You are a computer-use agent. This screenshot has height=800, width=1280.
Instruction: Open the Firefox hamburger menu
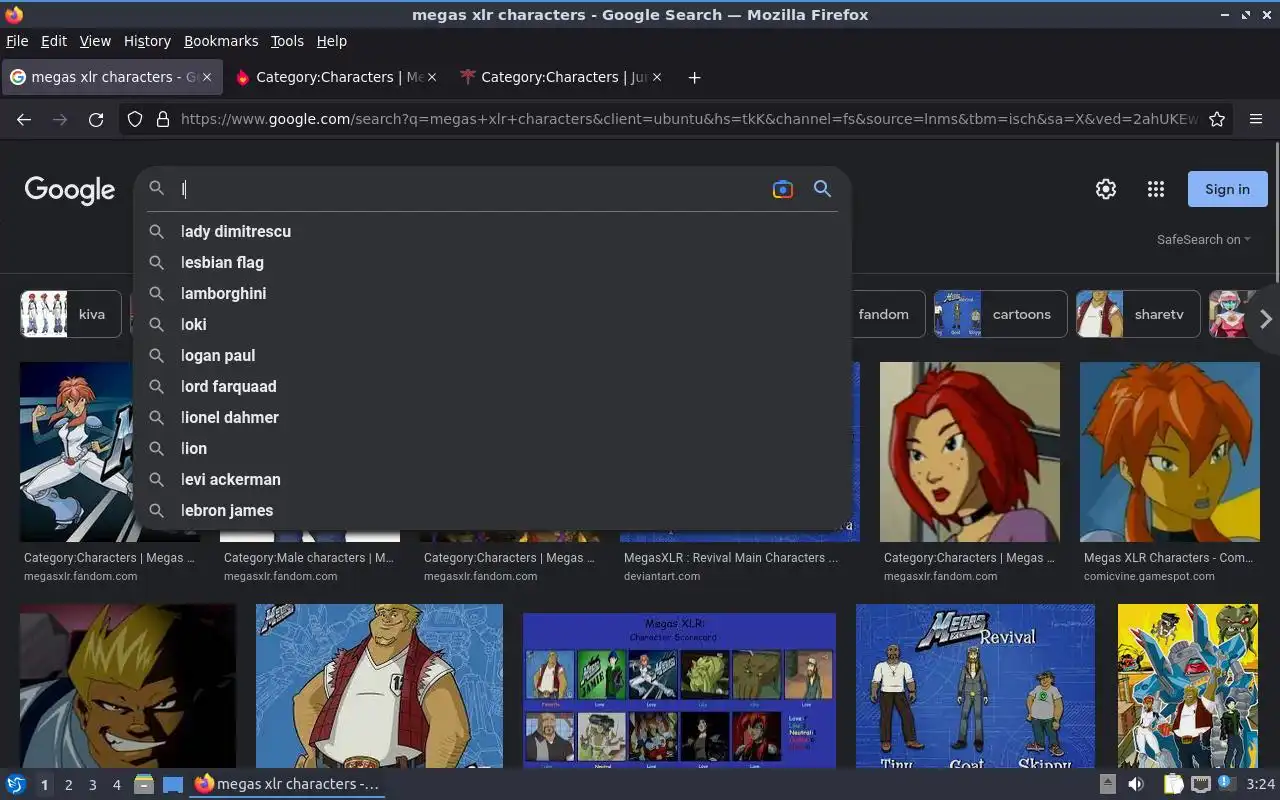(x=1256, y=119)
